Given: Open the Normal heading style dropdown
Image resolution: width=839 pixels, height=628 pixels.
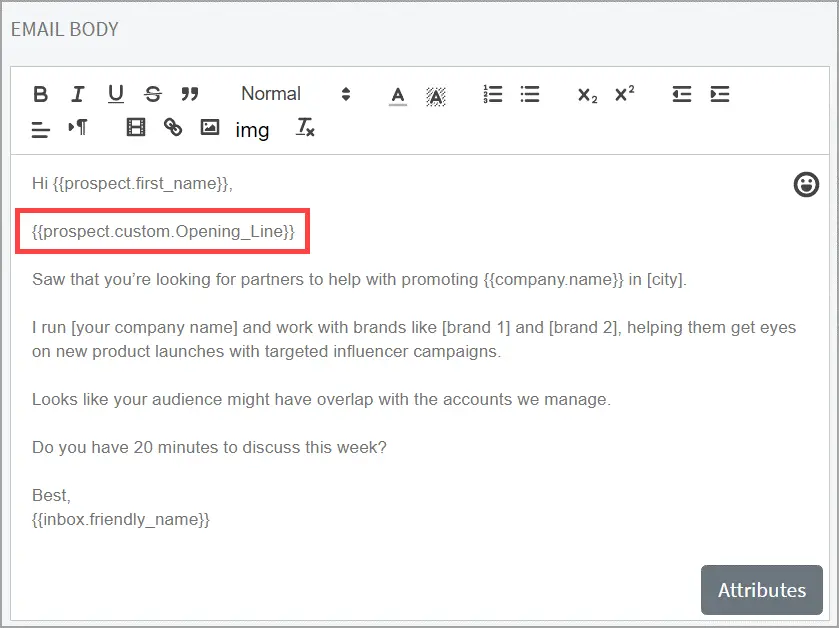Looking at the screenshot, I should [x=295, y=94].
